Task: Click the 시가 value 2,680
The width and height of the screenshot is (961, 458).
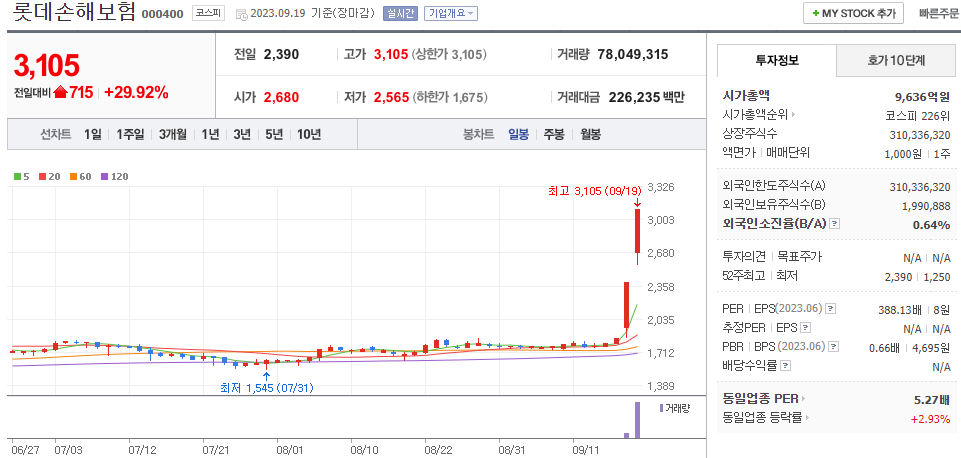Action: (x=281, y=97)
